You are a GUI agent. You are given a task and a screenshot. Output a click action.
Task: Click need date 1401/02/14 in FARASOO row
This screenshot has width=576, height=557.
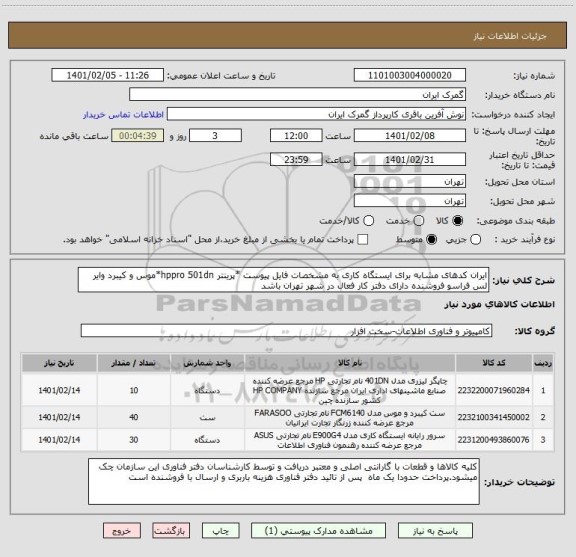pyautogui.click(x=59, y=417)
